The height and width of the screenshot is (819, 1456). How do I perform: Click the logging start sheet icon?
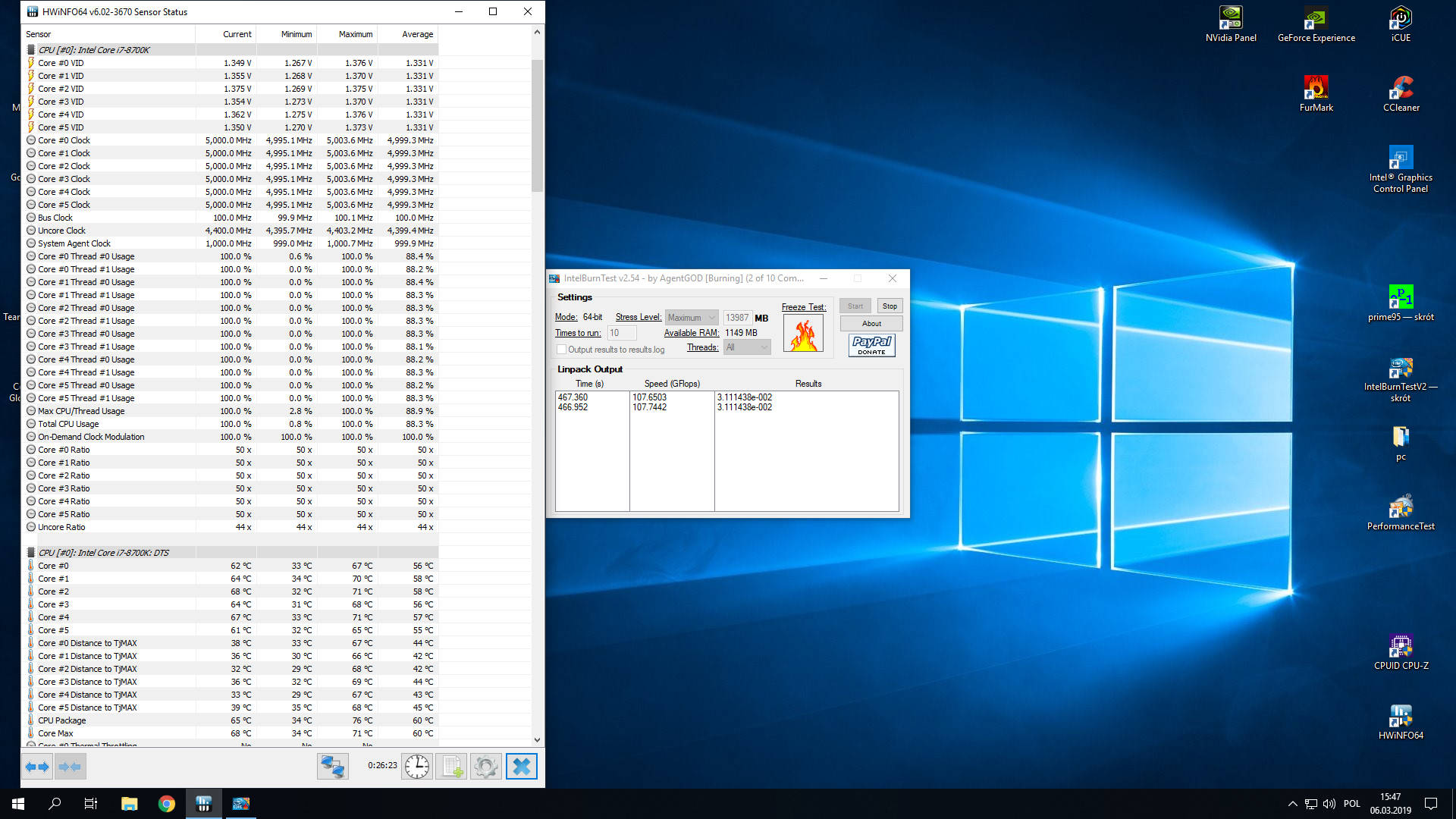[x=452, y=767]
